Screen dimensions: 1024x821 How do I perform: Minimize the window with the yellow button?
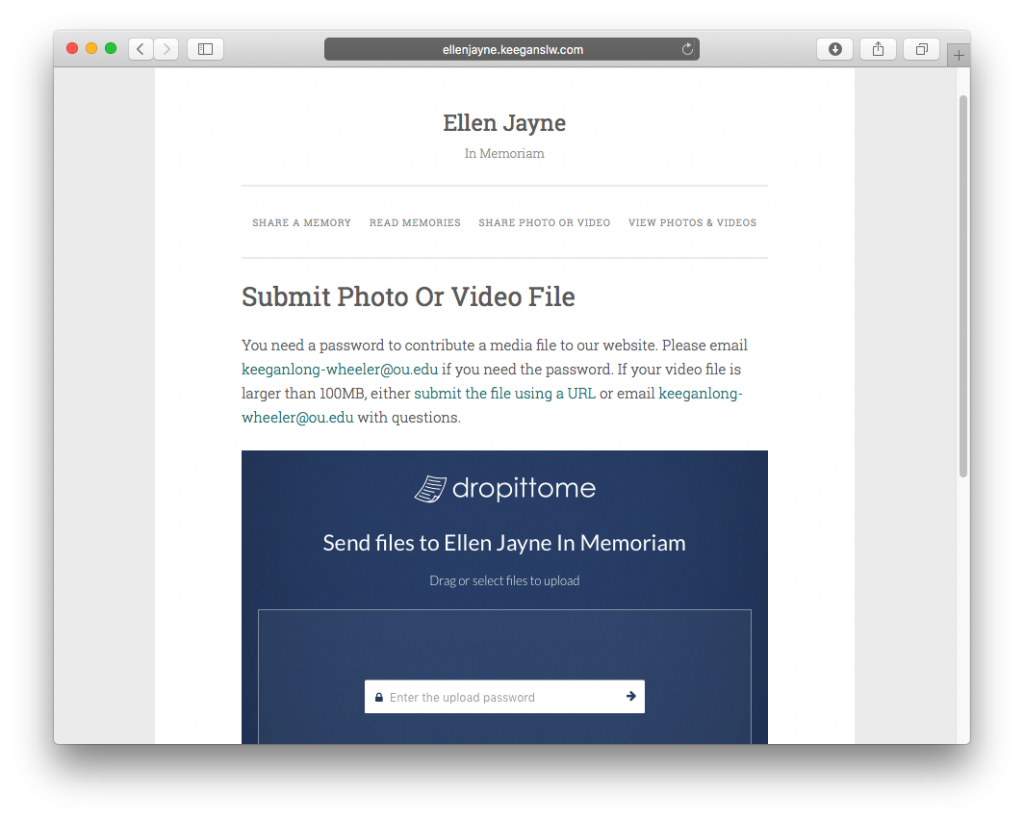91,48
